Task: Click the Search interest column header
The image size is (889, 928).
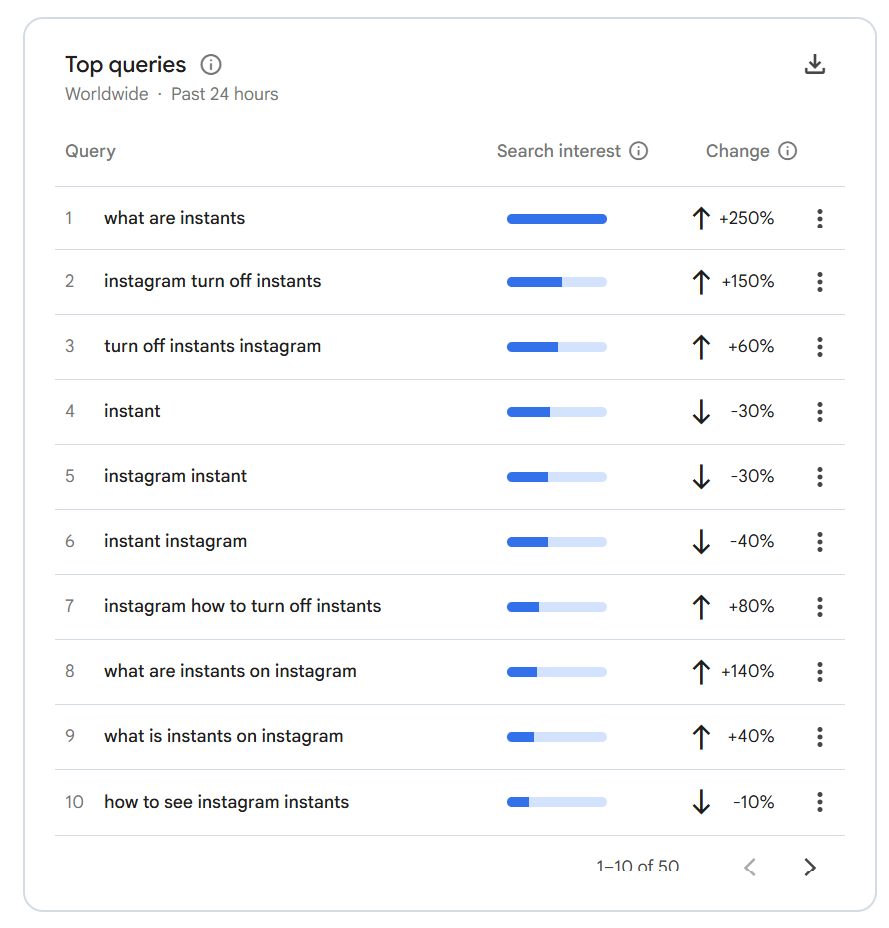Action: (x=559, y=151)
